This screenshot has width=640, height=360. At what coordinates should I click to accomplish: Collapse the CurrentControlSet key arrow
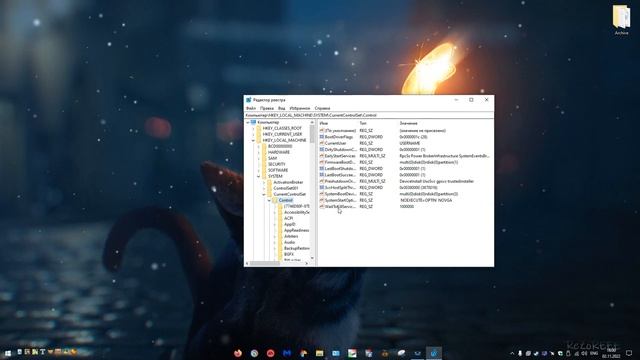click(264, 194)
